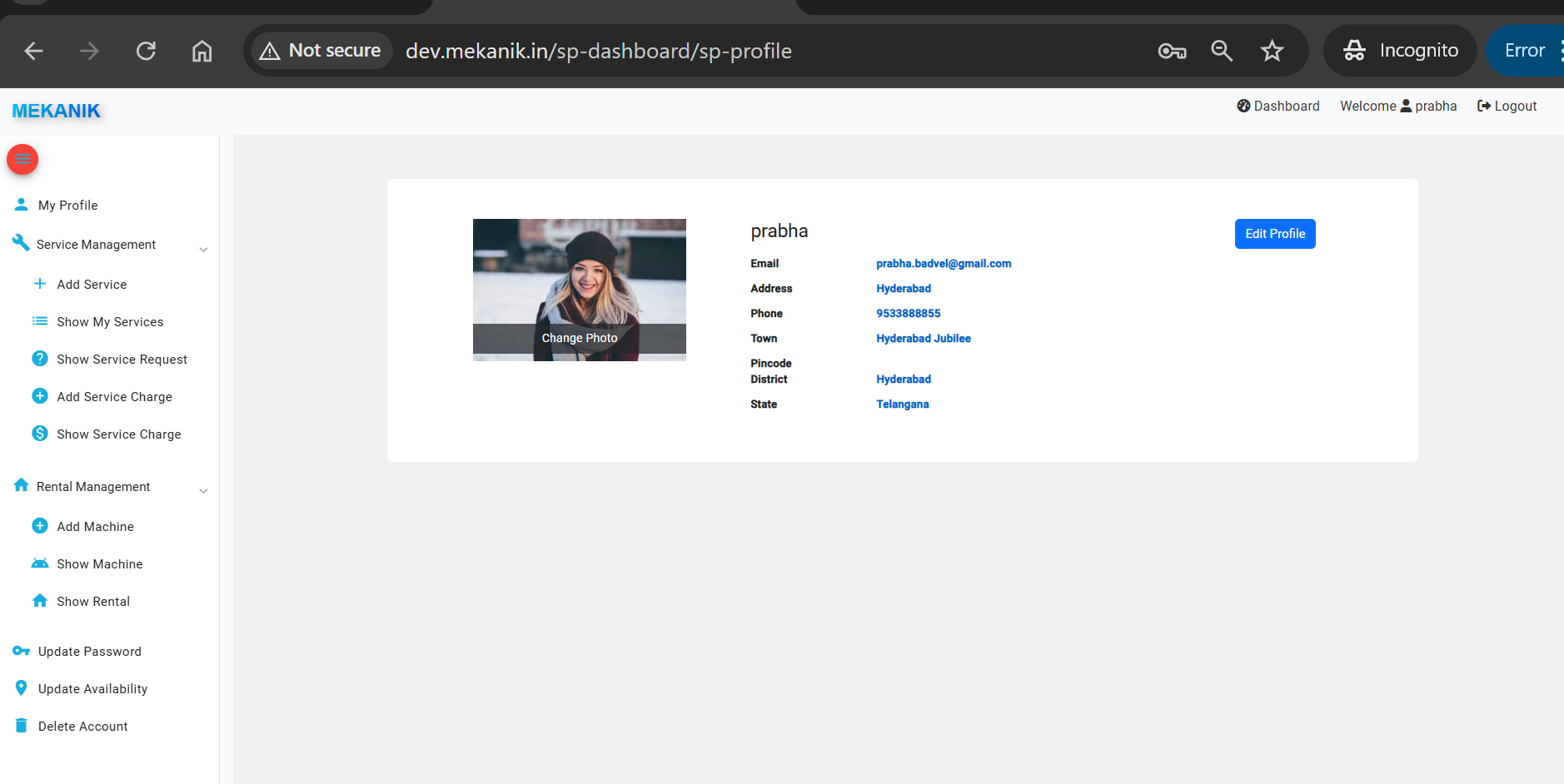Click the dollar icon for Show Service Charge
This screenshot has height=784, width=1564.
[x=39, y=434]
